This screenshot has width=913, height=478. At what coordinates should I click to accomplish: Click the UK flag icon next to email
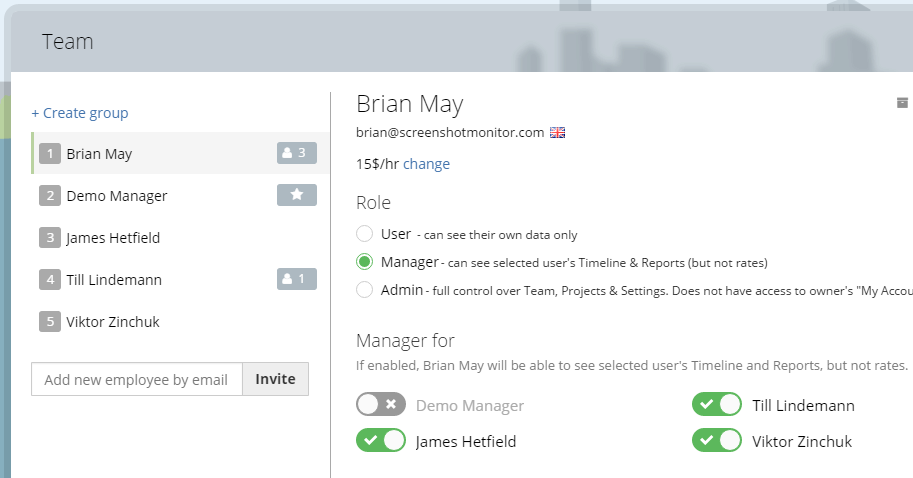point(557,133)
